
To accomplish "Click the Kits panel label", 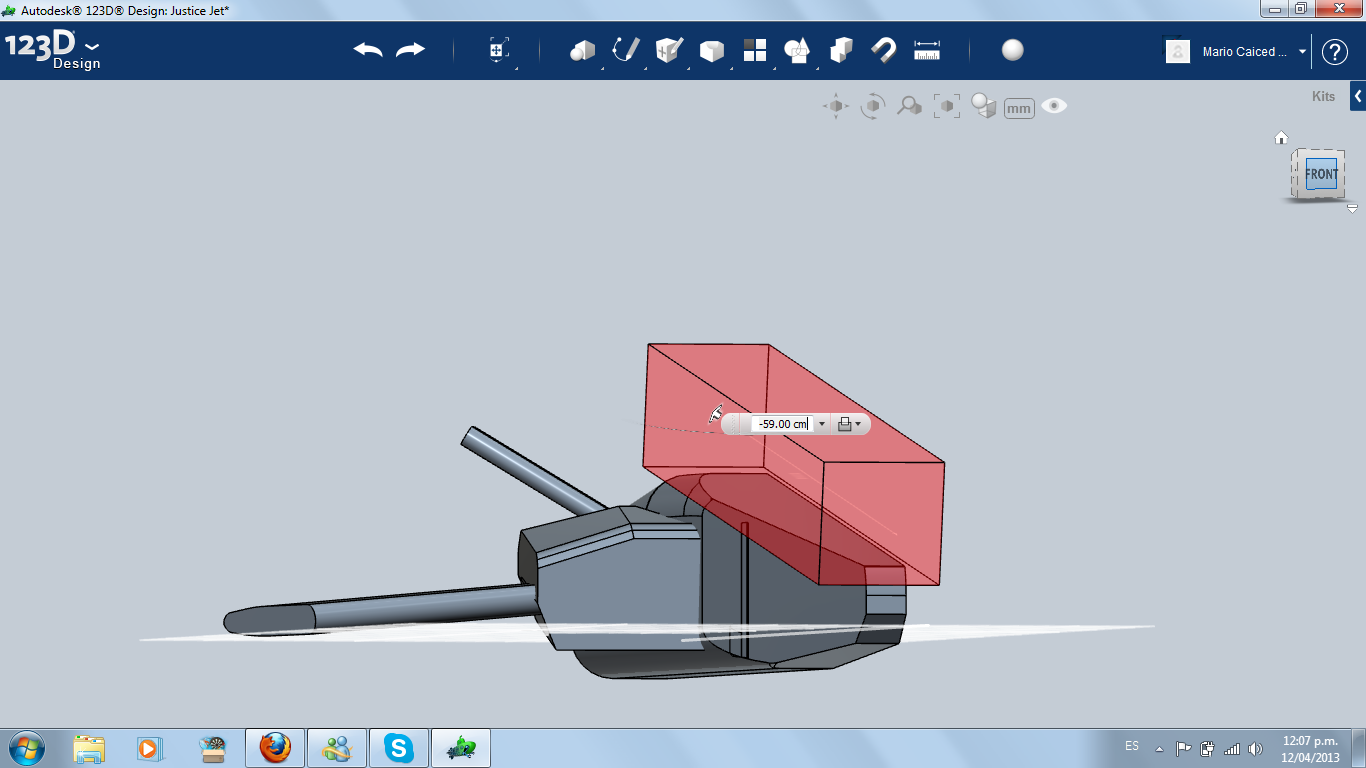I will coord(1323,97).
